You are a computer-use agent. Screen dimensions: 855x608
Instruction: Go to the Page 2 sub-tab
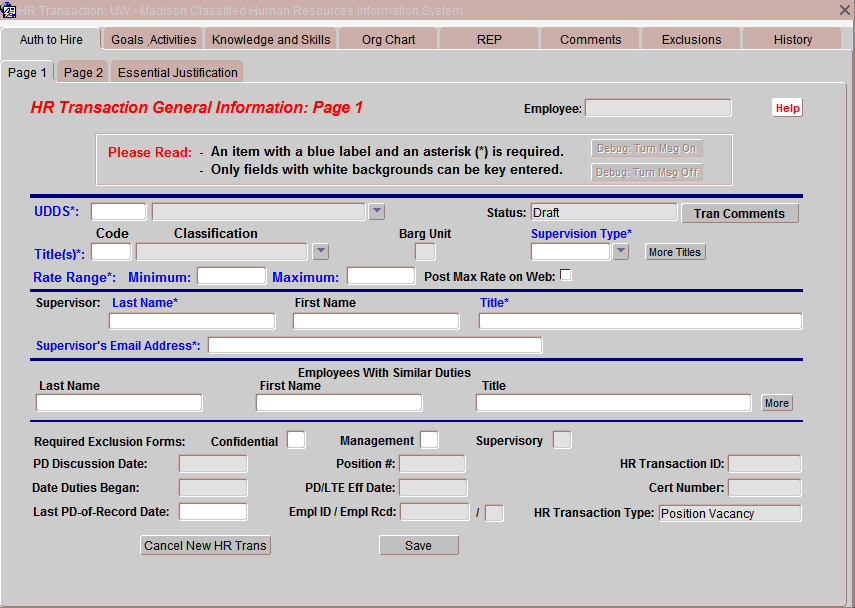coord(83,73)
